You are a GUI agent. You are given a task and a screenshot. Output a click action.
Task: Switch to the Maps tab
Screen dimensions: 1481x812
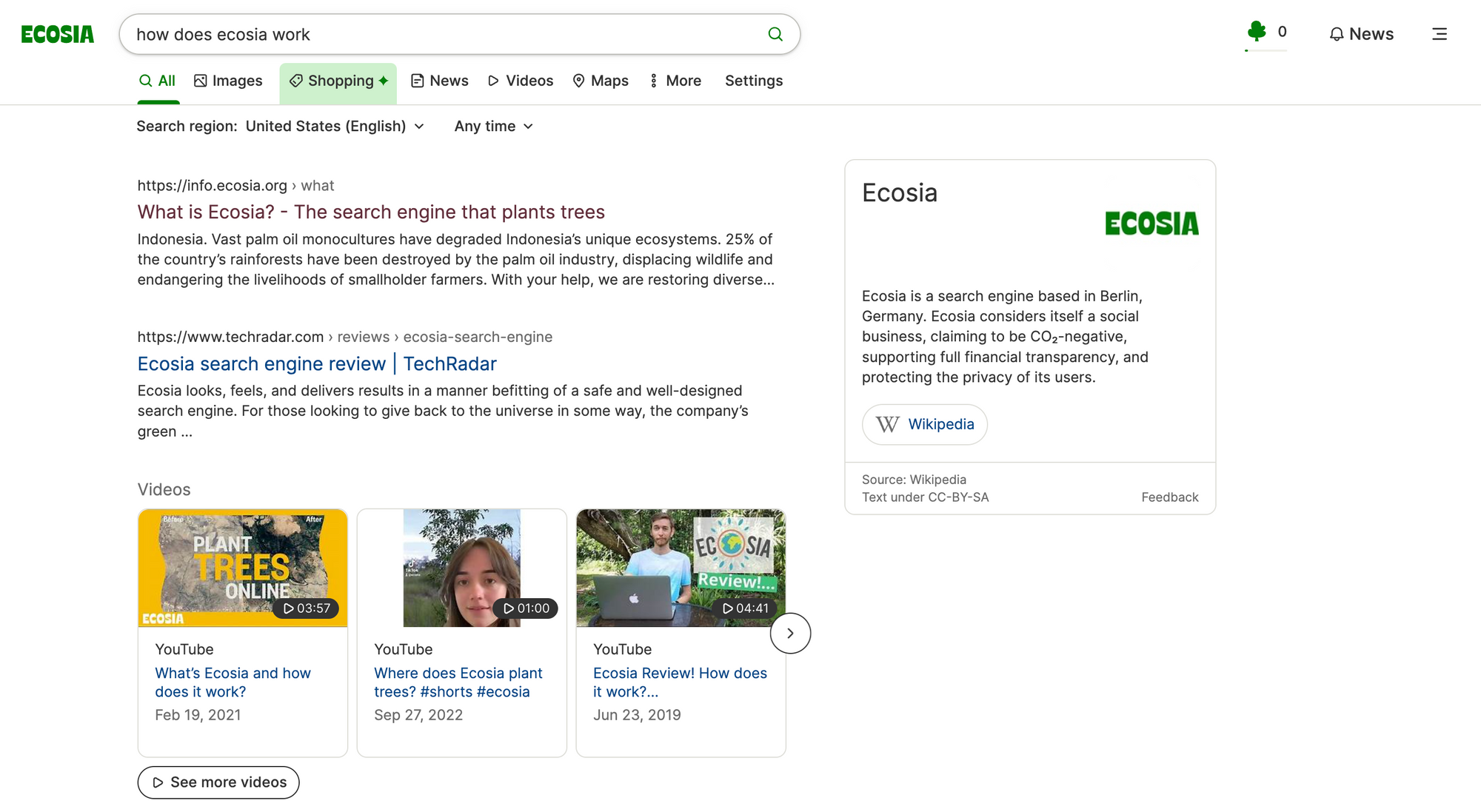[601, 81]
